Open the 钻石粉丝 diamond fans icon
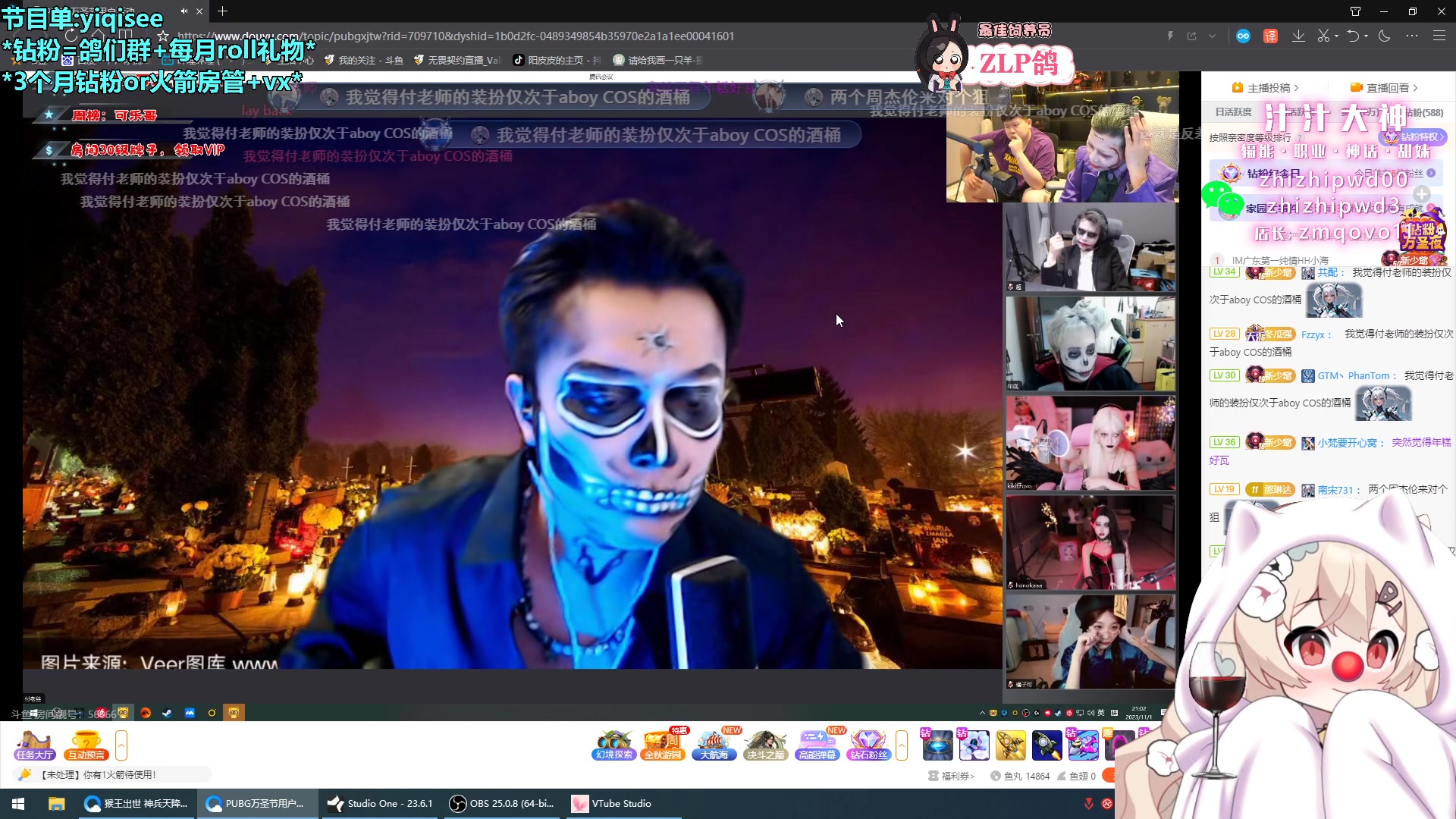The width and height of the screenshot is (1456, 819). tap(868, 745)
